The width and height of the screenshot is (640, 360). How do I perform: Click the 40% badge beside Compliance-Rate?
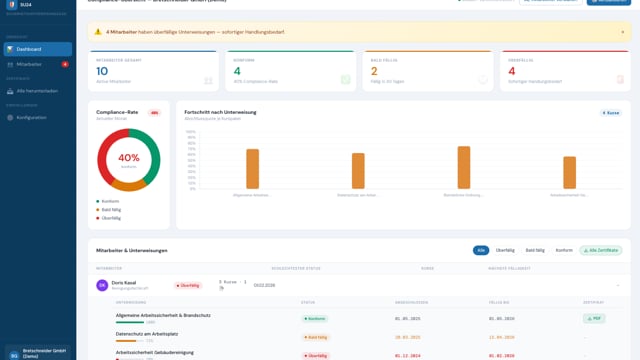click(155, 113)
